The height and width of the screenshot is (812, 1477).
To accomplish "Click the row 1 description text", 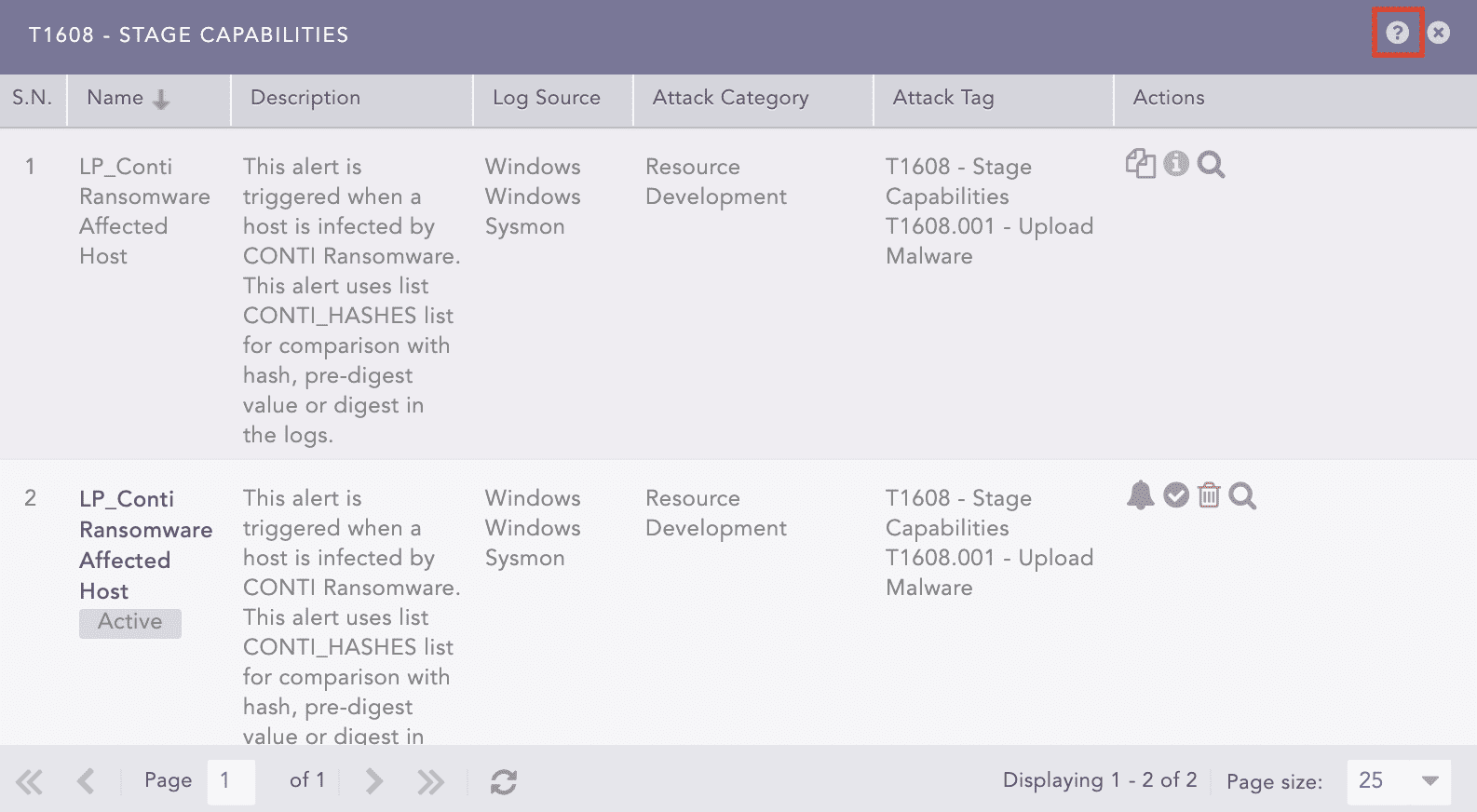I will (352, 301).
